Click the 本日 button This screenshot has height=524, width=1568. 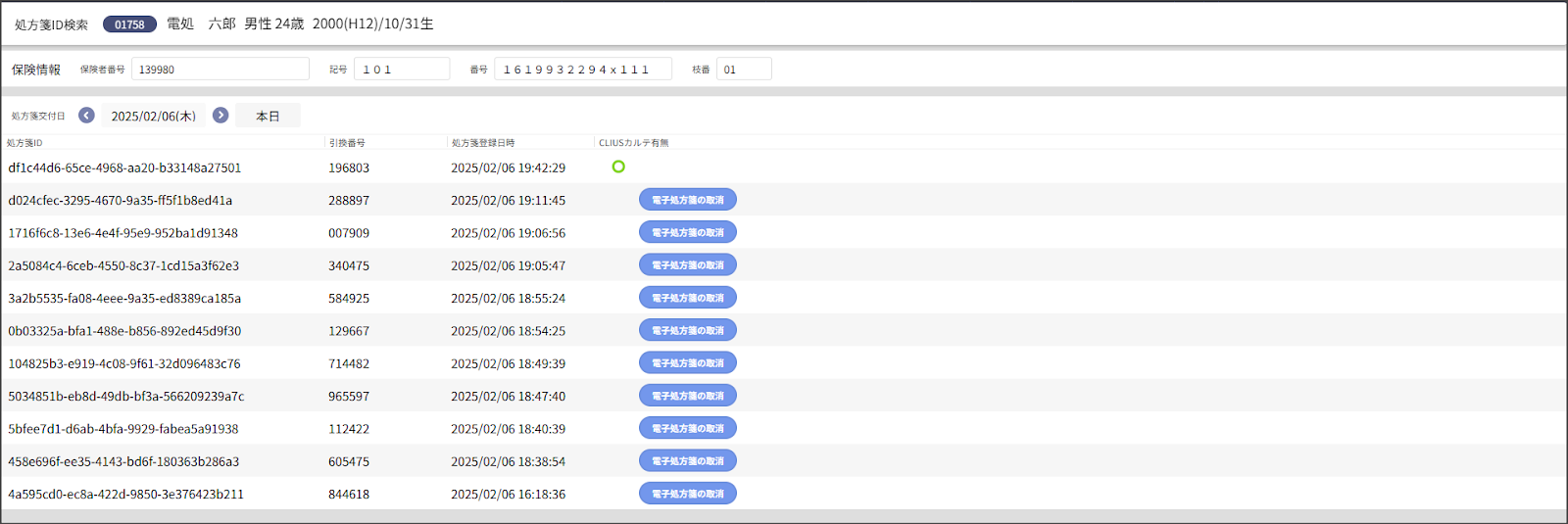(x=268, y=116)
